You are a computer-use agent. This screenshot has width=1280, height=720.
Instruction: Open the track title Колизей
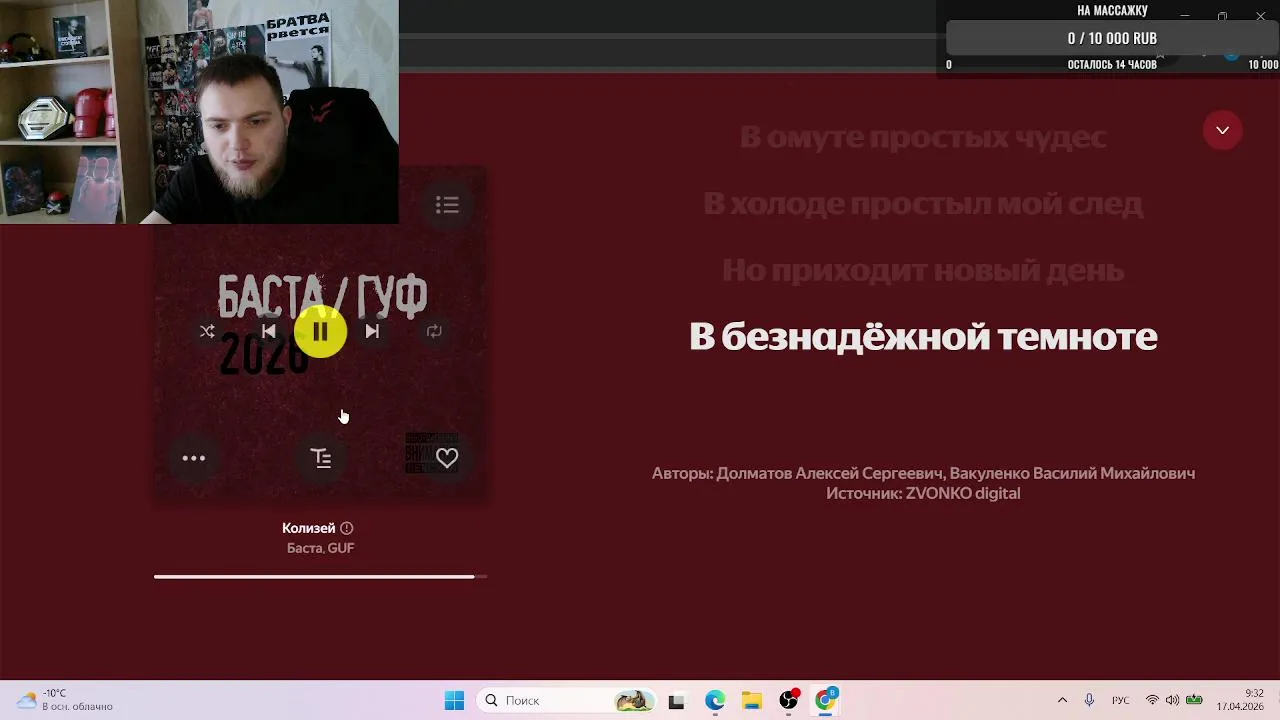pyautogui.click(x=308, y=528)
